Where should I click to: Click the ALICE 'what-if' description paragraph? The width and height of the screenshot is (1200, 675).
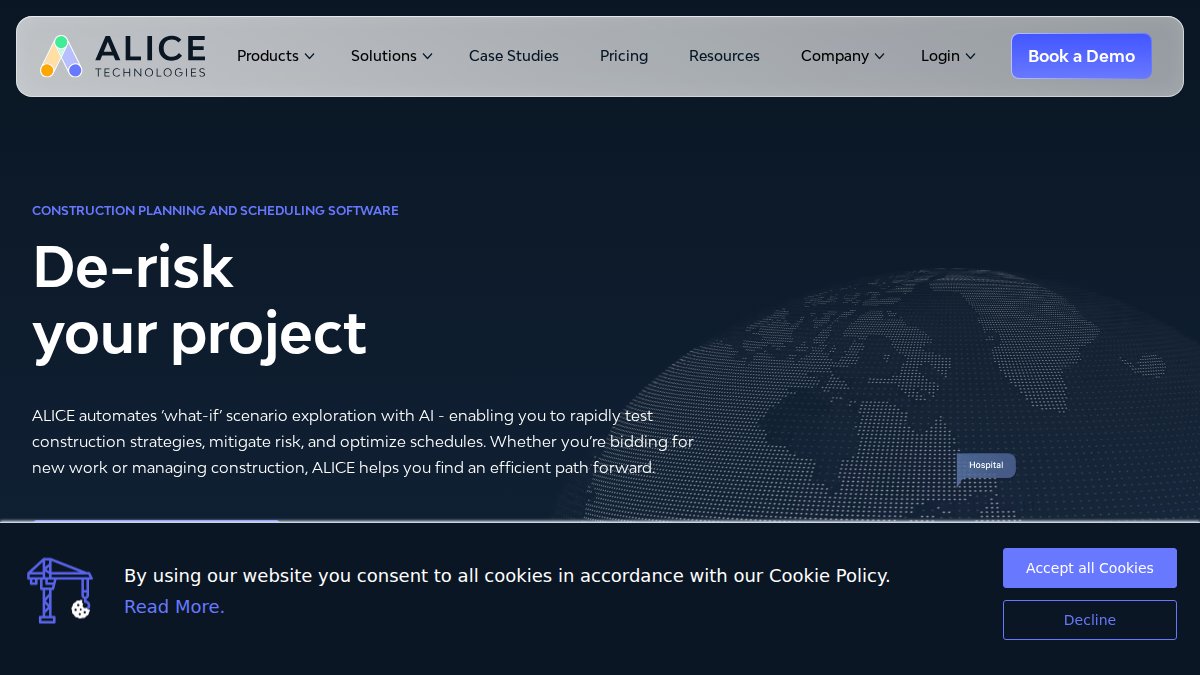point(363,441)
